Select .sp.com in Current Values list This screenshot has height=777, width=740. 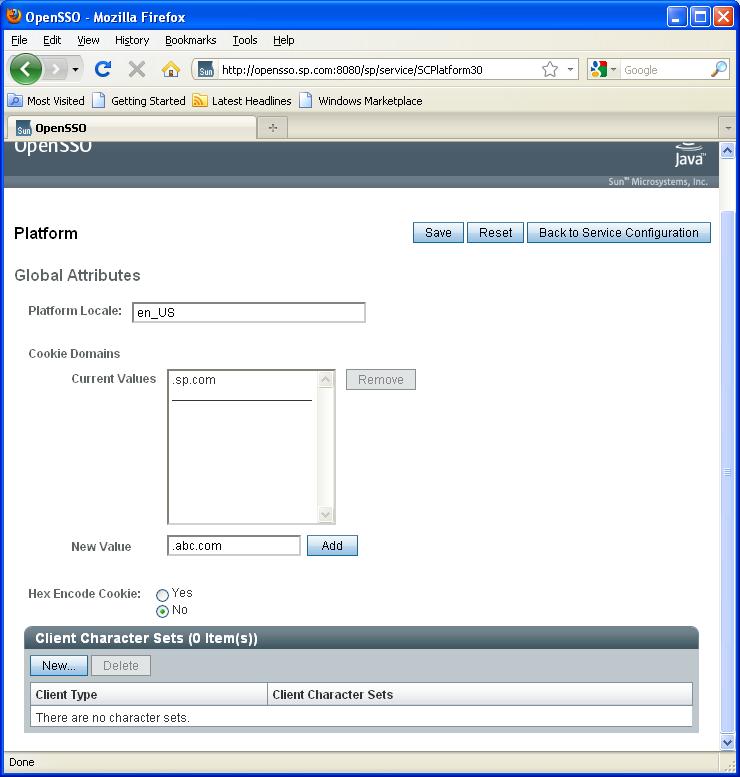click(x=194, y=380)
